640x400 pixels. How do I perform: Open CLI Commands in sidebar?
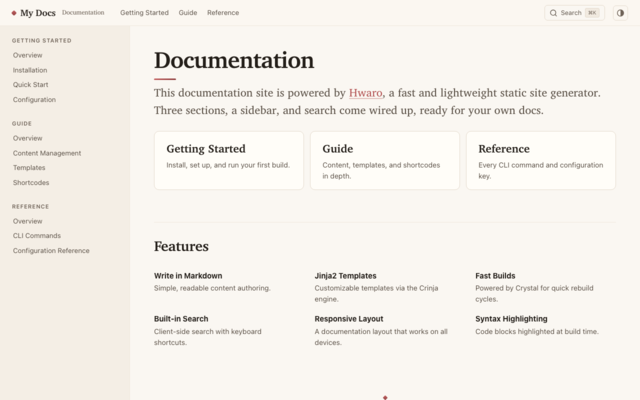point(37,236)
